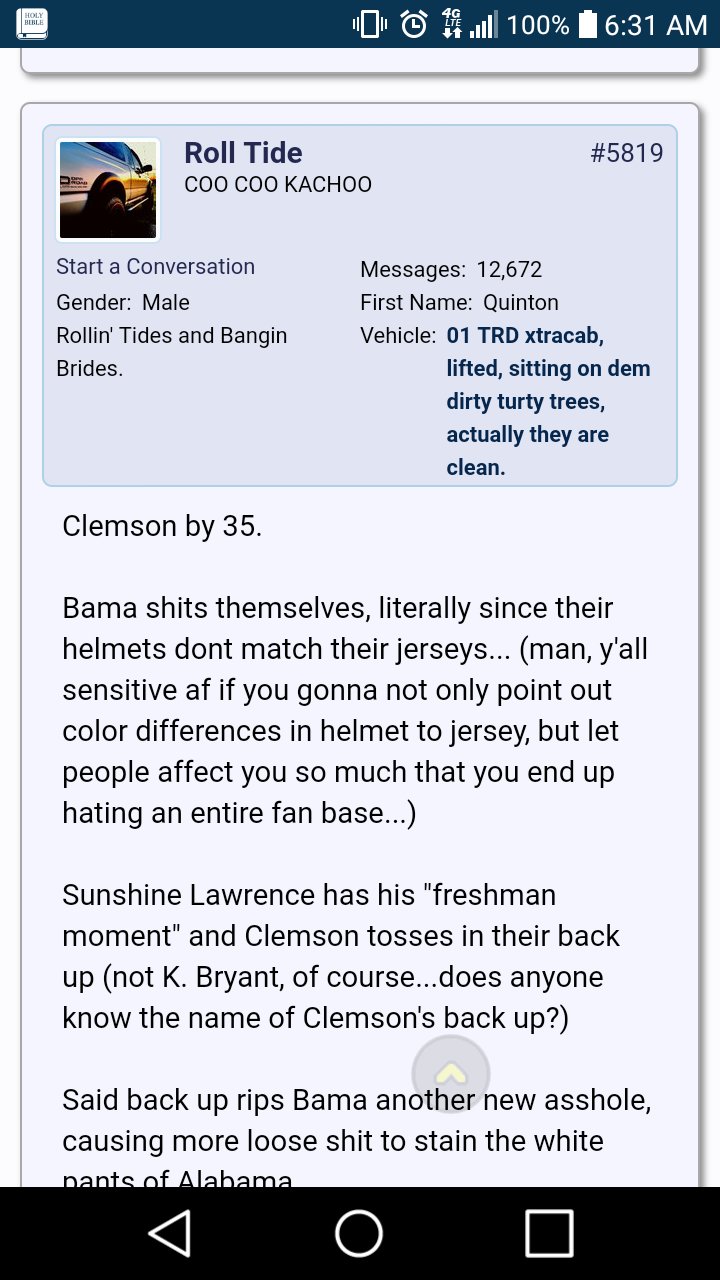Tap the alarm clock status icon

pos(414,24)
